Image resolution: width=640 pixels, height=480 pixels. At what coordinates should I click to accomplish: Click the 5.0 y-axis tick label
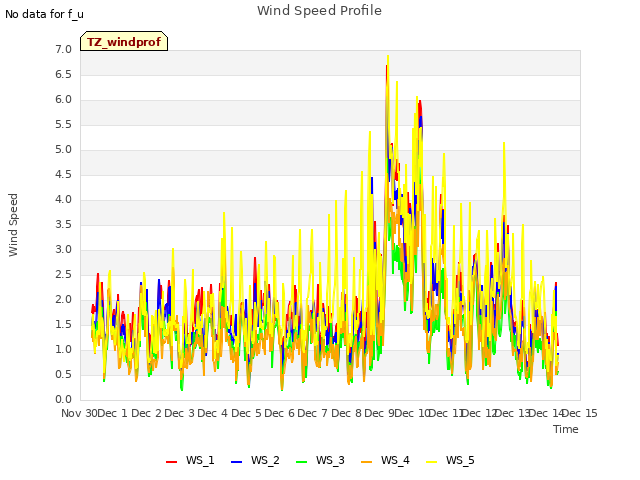tap(63, 150)
